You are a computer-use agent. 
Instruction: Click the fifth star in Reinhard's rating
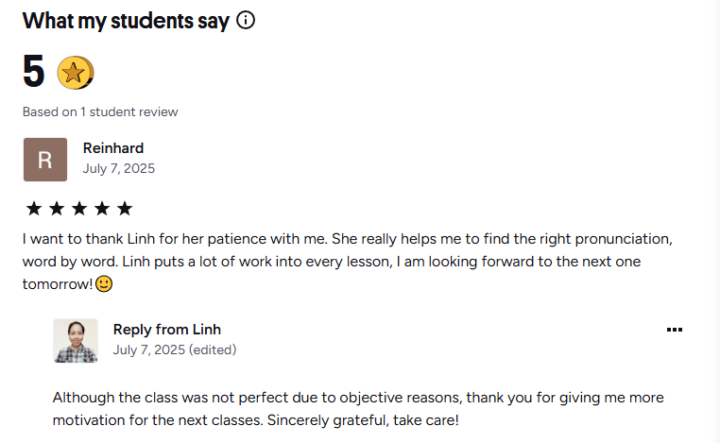[124, 208]
